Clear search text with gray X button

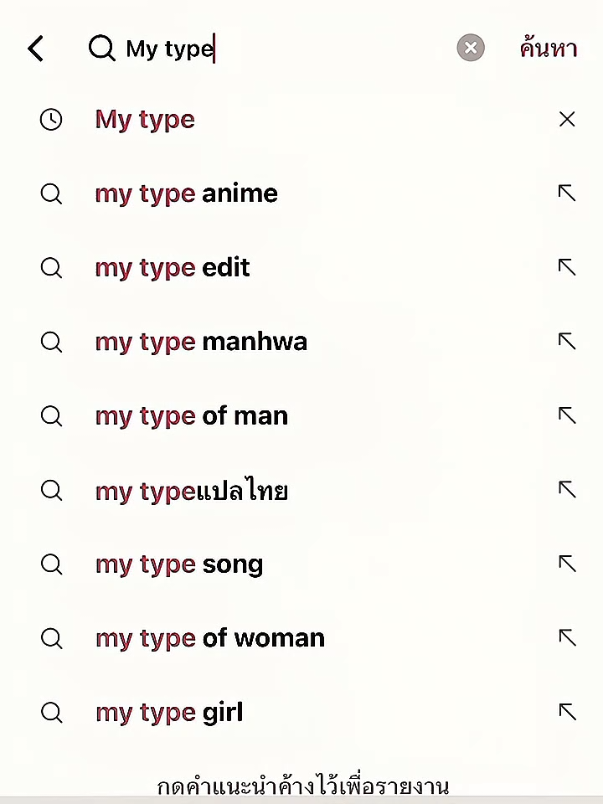tap(470, 48)
